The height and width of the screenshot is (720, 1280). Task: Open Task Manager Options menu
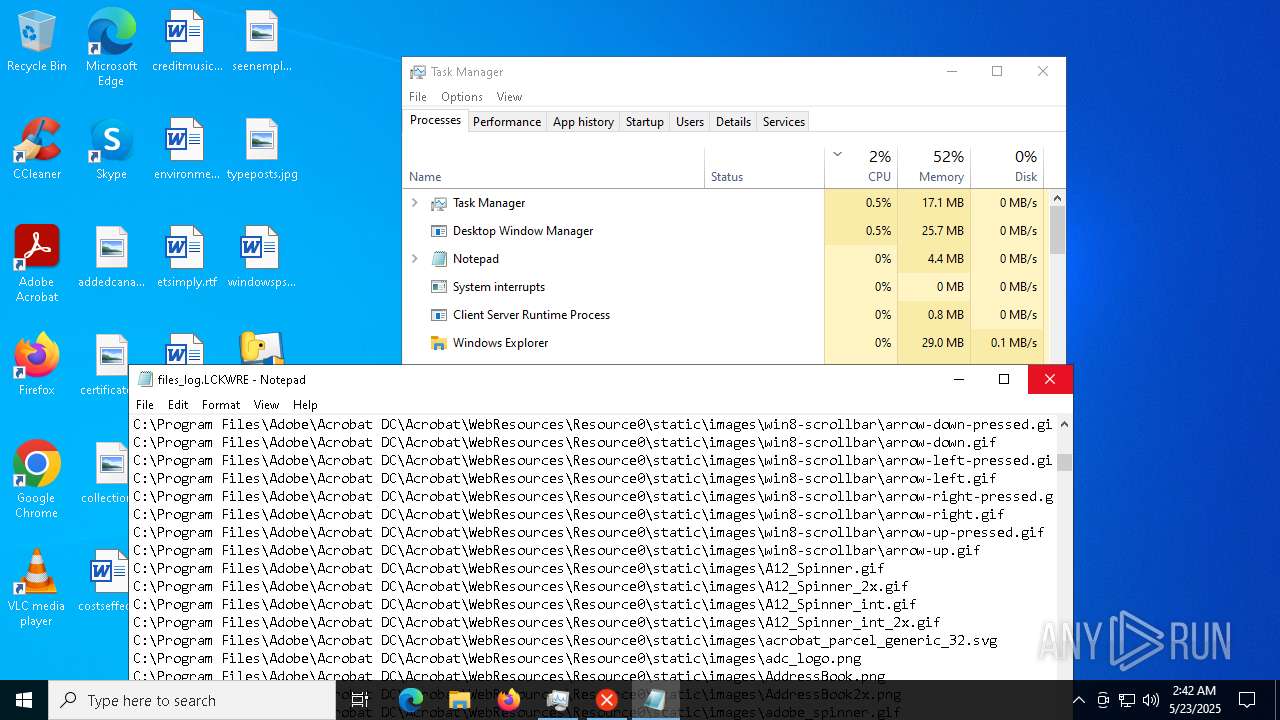tap(462, 97)
